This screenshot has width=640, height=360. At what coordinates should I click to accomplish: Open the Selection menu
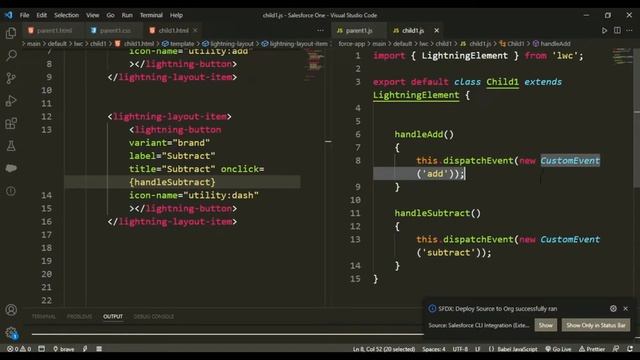[67, 15]
